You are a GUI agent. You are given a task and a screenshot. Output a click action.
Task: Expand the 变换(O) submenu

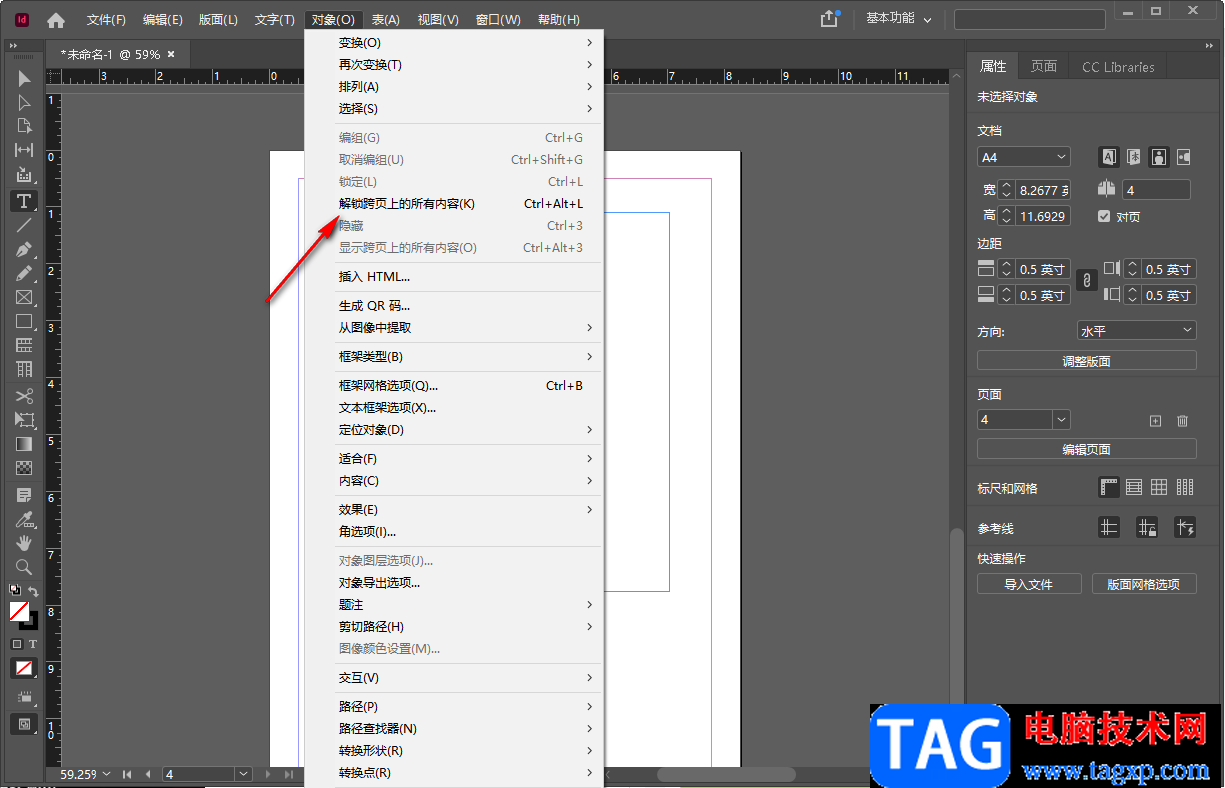pyautogui.click(x=454, y=43)
